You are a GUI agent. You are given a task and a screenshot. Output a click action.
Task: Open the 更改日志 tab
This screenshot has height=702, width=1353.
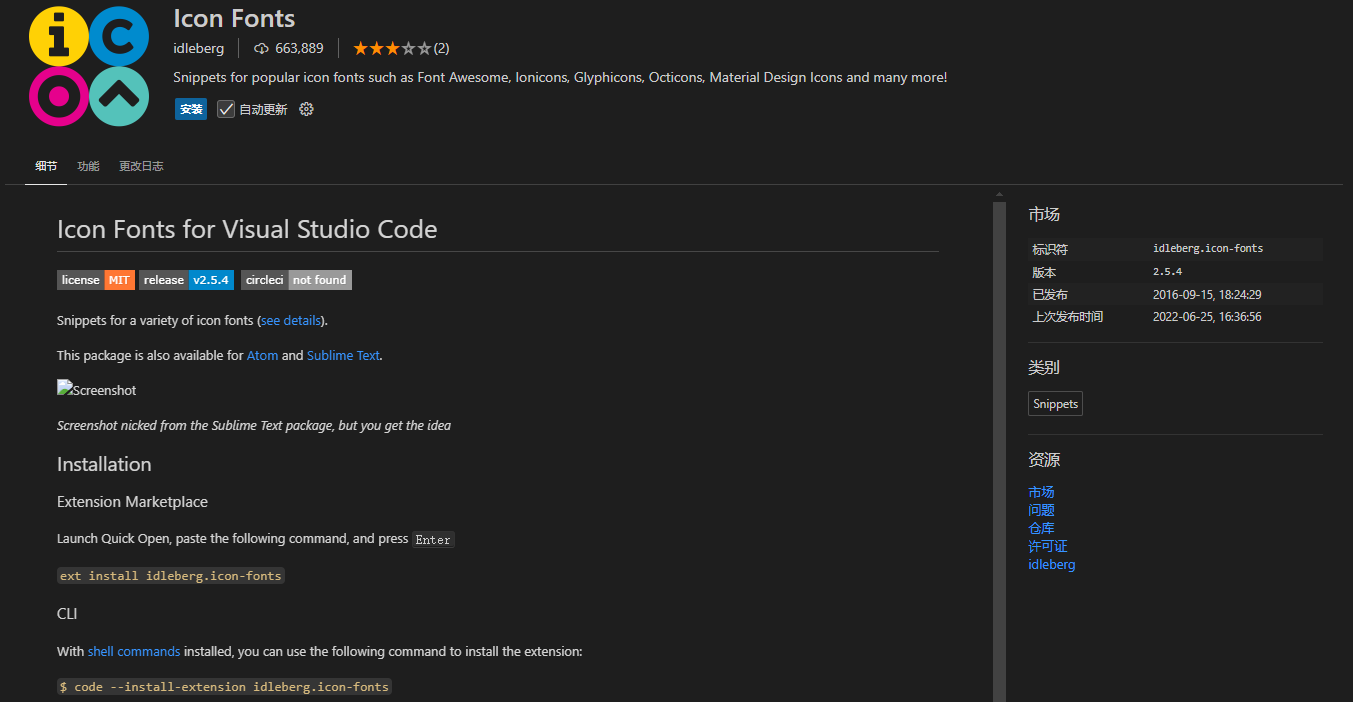(x=141, y=166)
